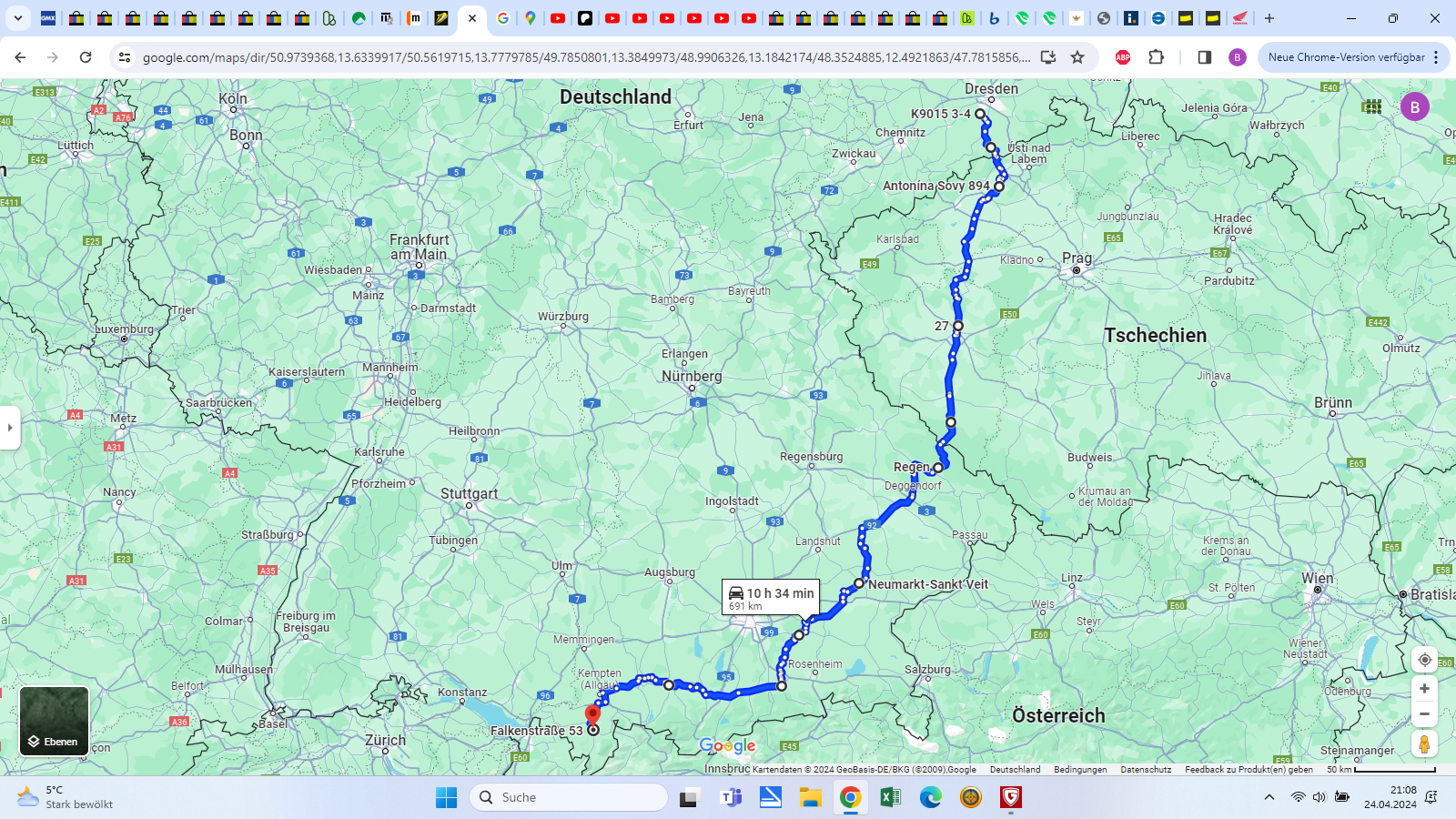
Task: Open the AdBlock Plus extension
Action: point(1123,57)
